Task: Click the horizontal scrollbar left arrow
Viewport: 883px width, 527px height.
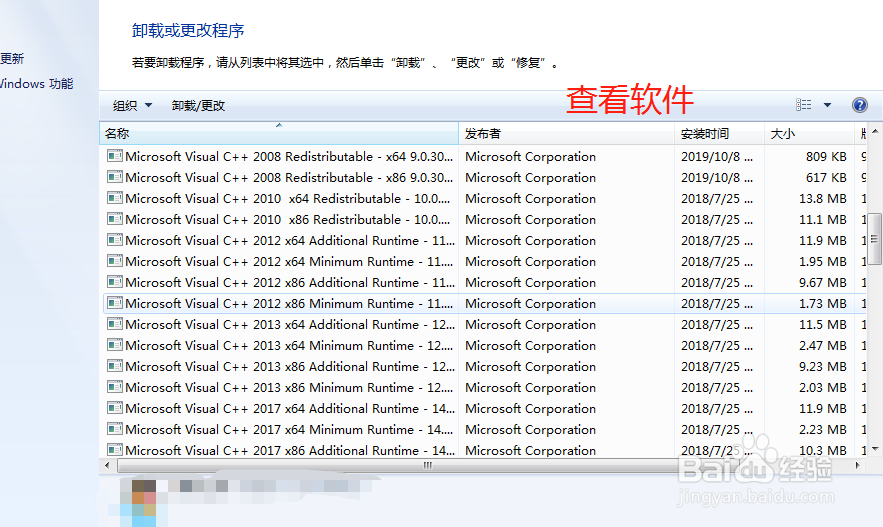Action: coord(108,465)
